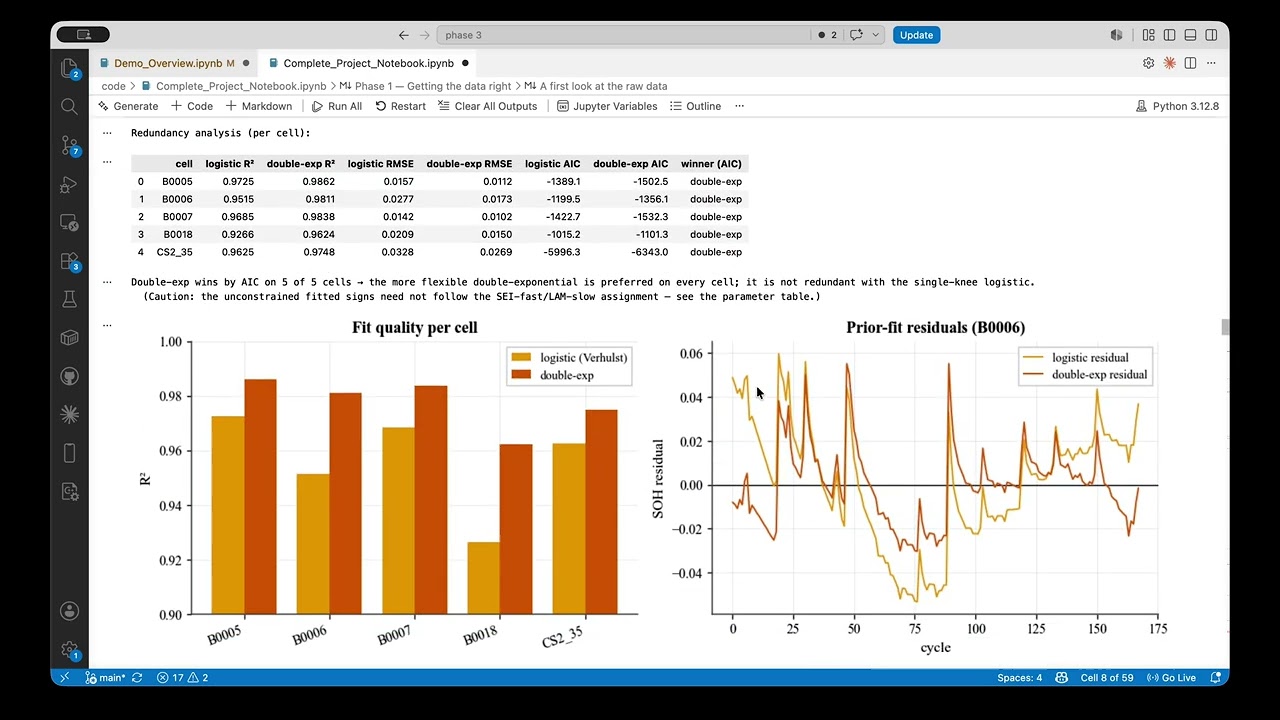Synchronize changes in the status bar
The height and width of the screenshot is (720, 1280).
(137, 678)
